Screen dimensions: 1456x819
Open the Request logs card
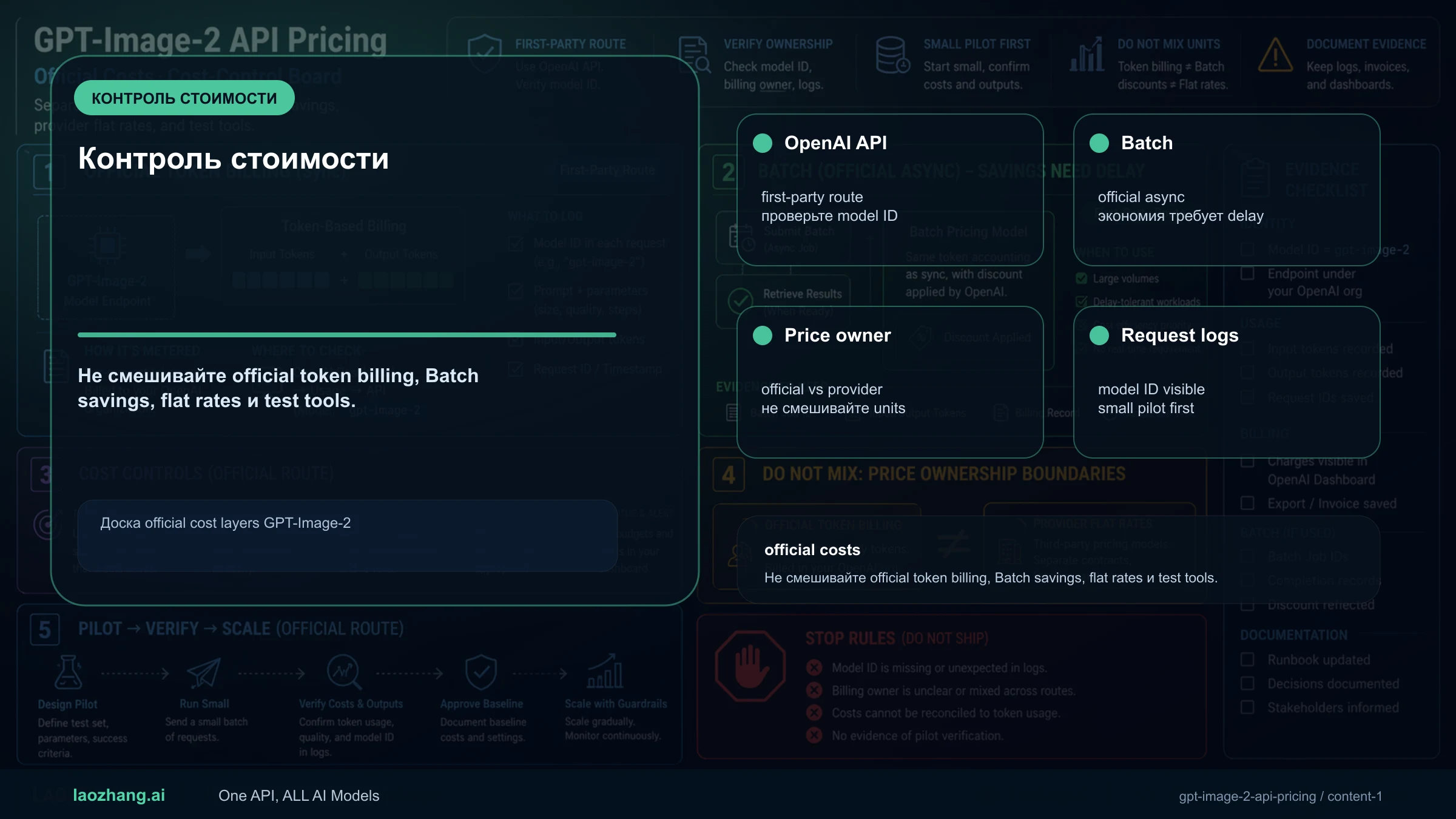pyautogui.click(x=1227, y=382)
